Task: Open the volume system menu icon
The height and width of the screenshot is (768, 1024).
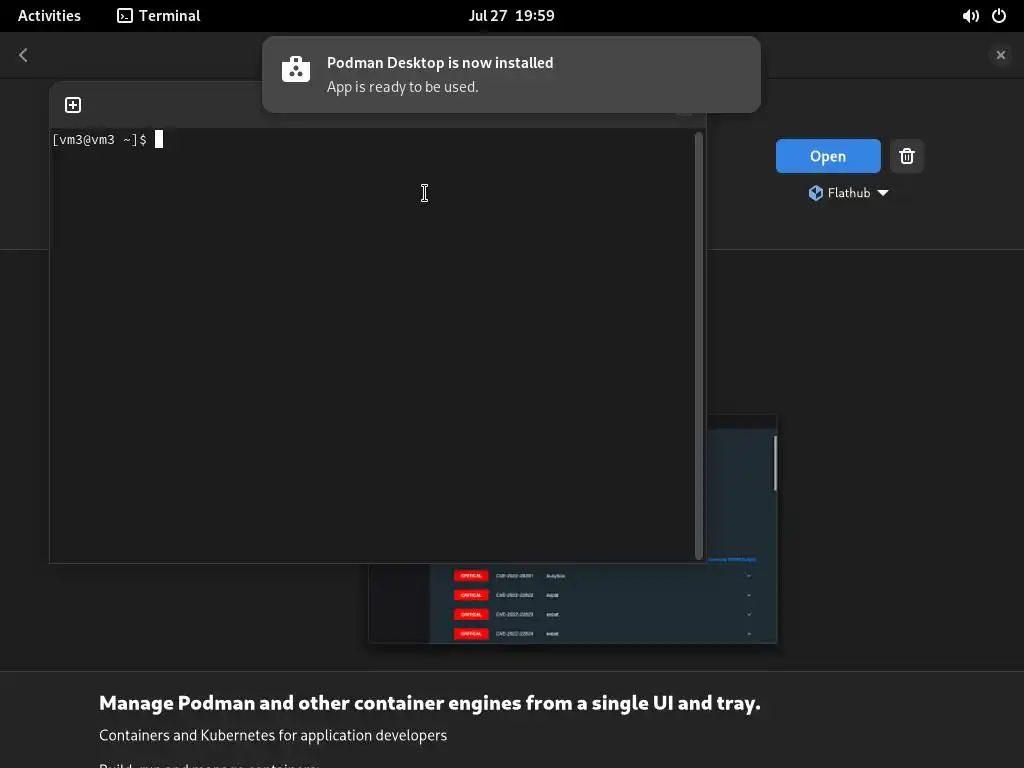Action: click(970, 16)
